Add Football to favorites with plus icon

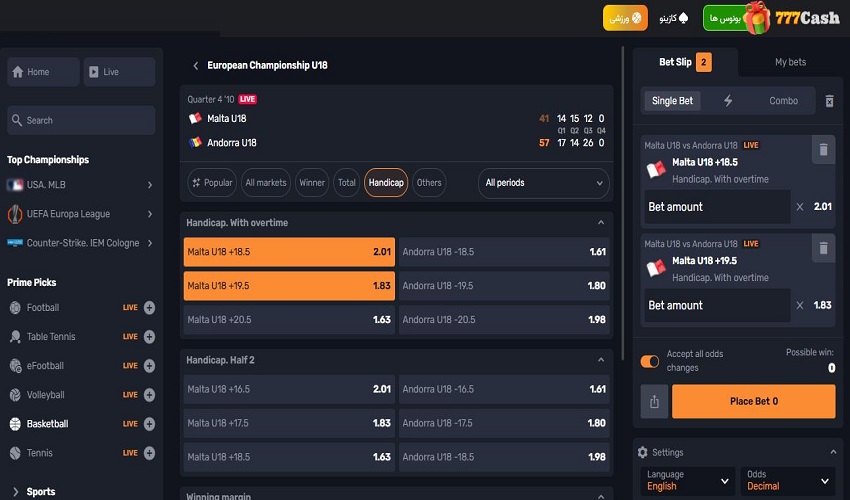pyautogui.click(x=149, y=308)
